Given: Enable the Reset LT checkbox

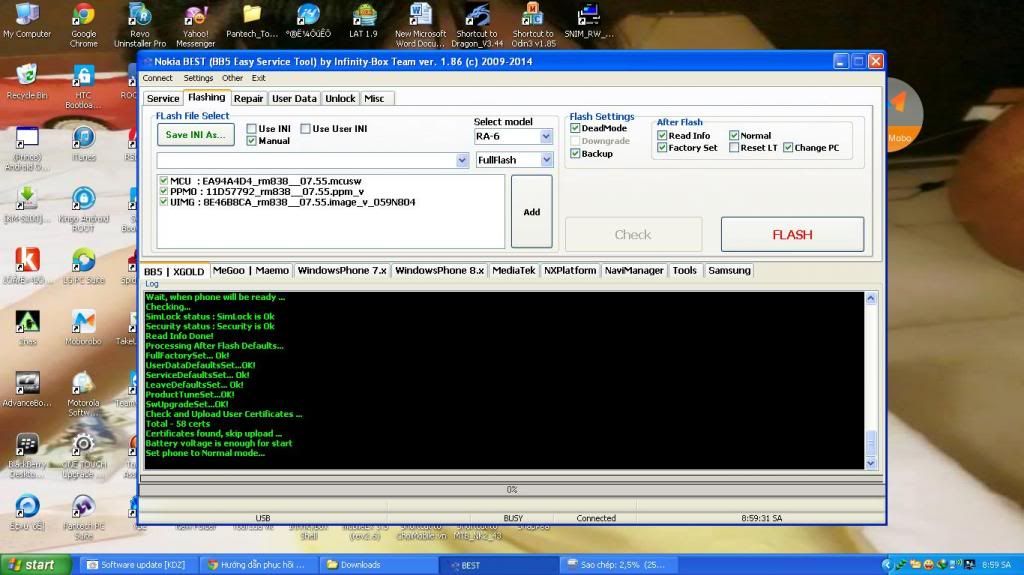Looking at the screenshot, I should [734, 148].
